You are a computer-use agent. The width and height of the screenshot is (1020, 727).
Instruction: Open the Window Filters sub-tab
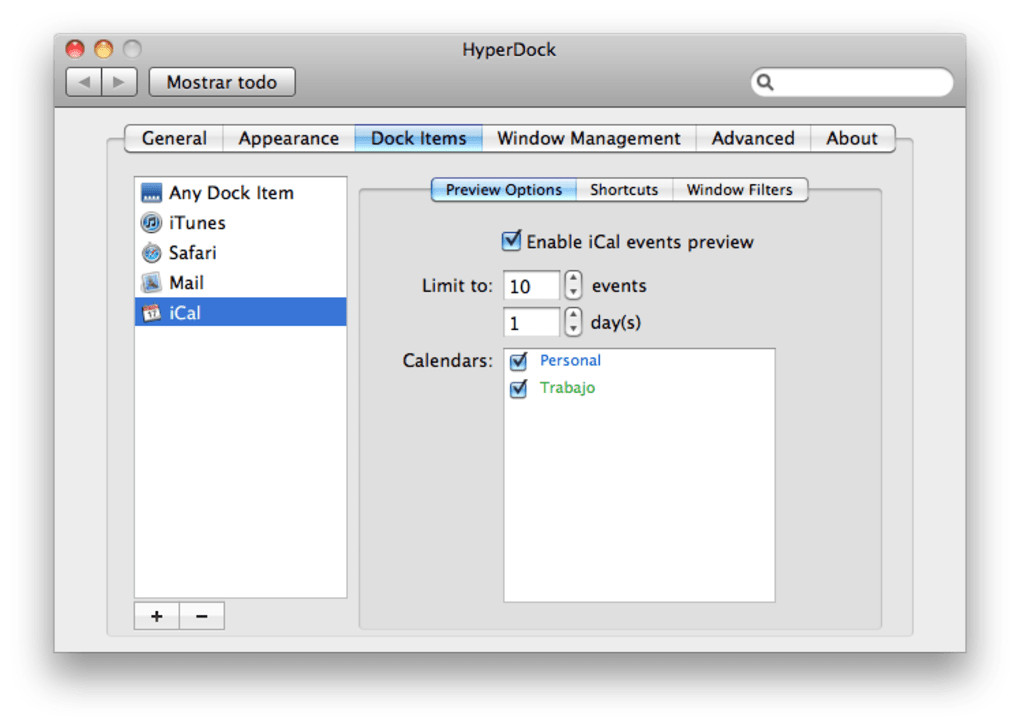tap(740, 190)
